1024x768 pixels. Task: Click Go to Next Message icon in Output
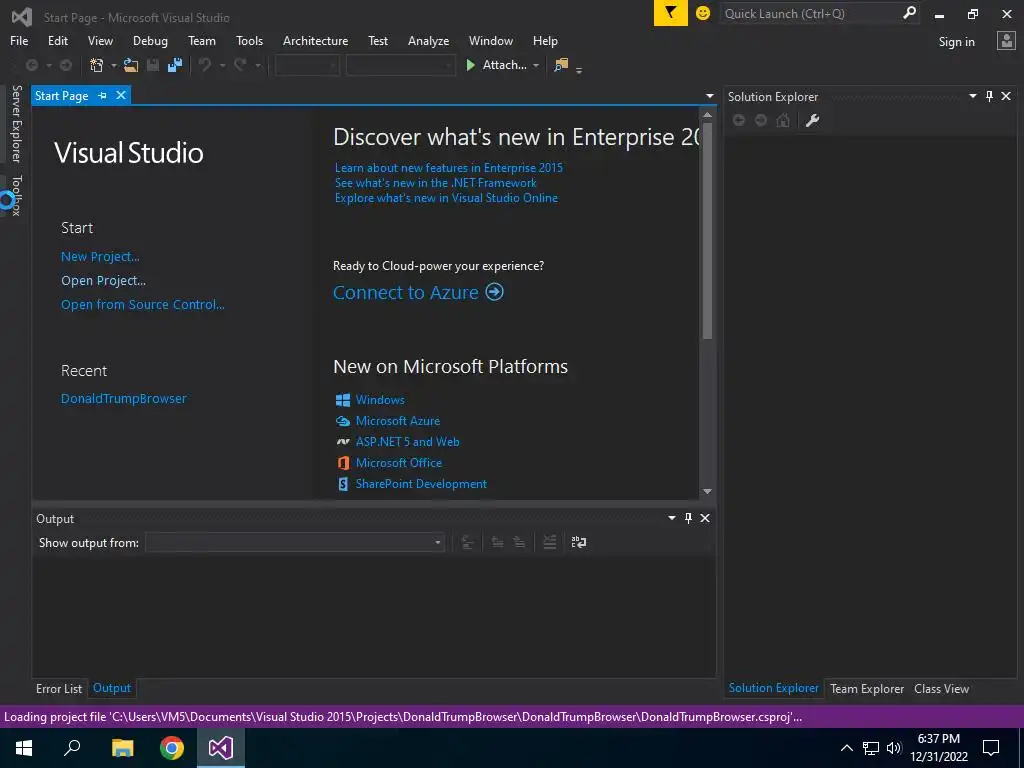tap(519, 543)
